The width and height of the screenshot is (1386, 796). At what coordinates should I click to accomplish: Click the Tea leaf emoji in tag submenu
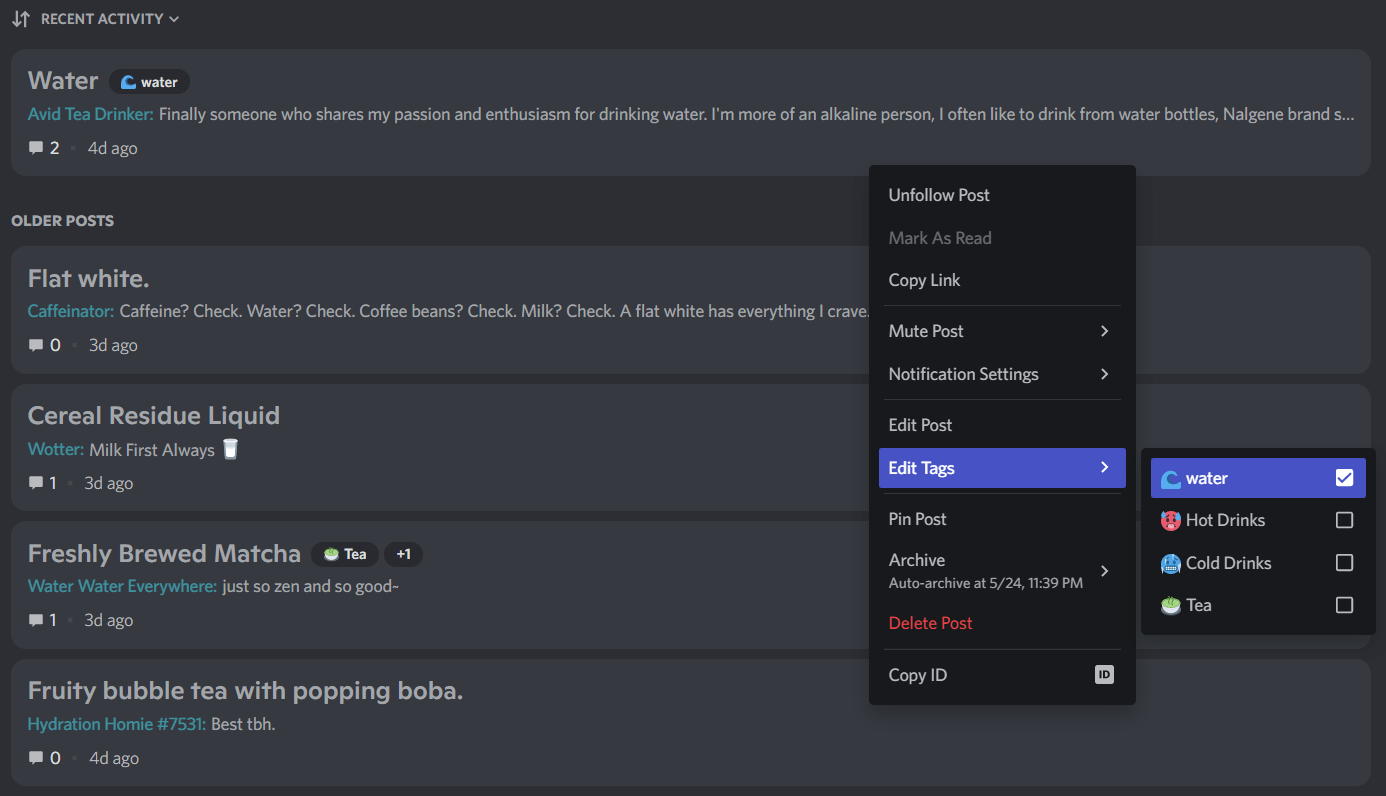pyautogui.click(x=1169, y=605)
